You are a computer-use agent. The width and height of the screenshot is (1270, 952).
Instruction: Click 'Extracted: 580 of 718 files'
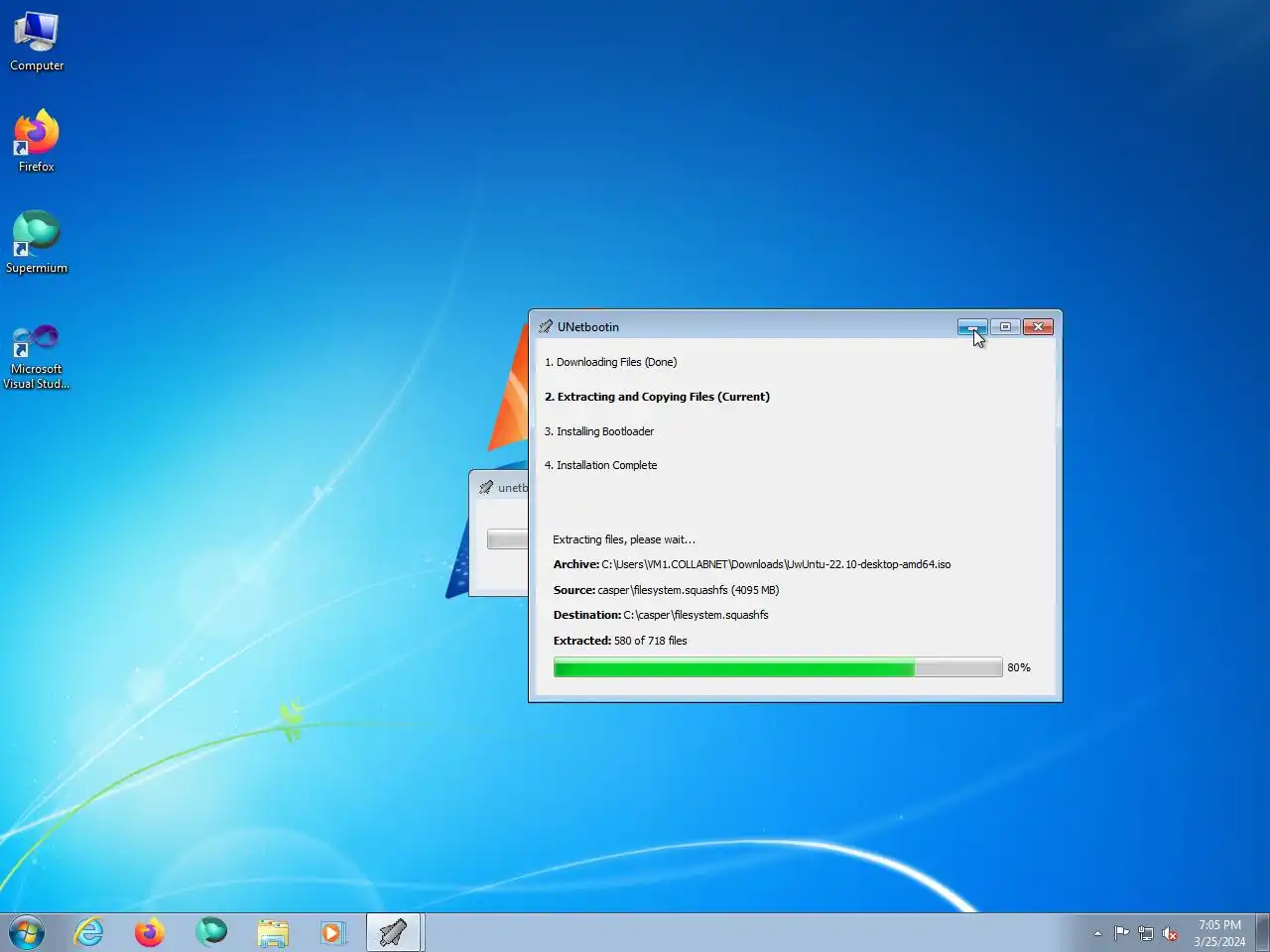[x=620, y=641]
